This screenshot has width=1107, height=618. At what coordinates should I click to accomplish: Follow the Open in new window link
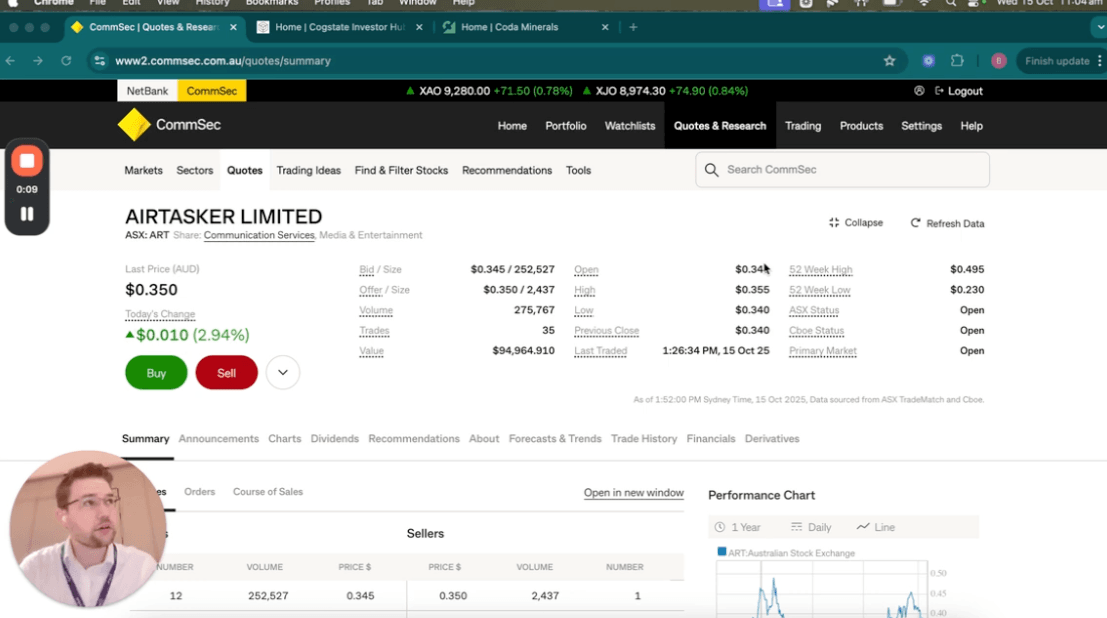pos(633,493)
